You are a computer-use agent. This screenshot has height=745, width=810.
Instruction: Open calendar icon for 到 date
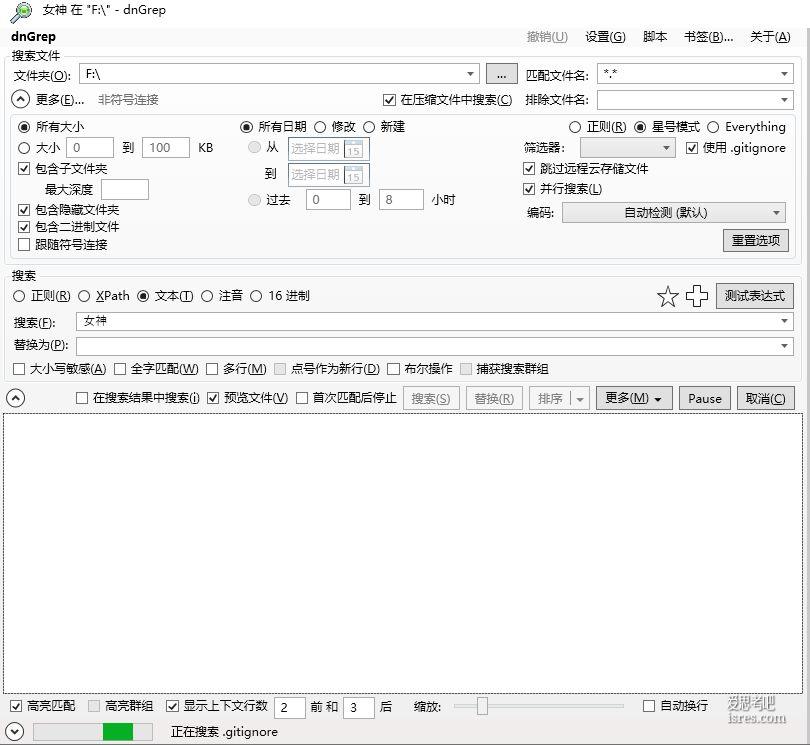point(354,175)
